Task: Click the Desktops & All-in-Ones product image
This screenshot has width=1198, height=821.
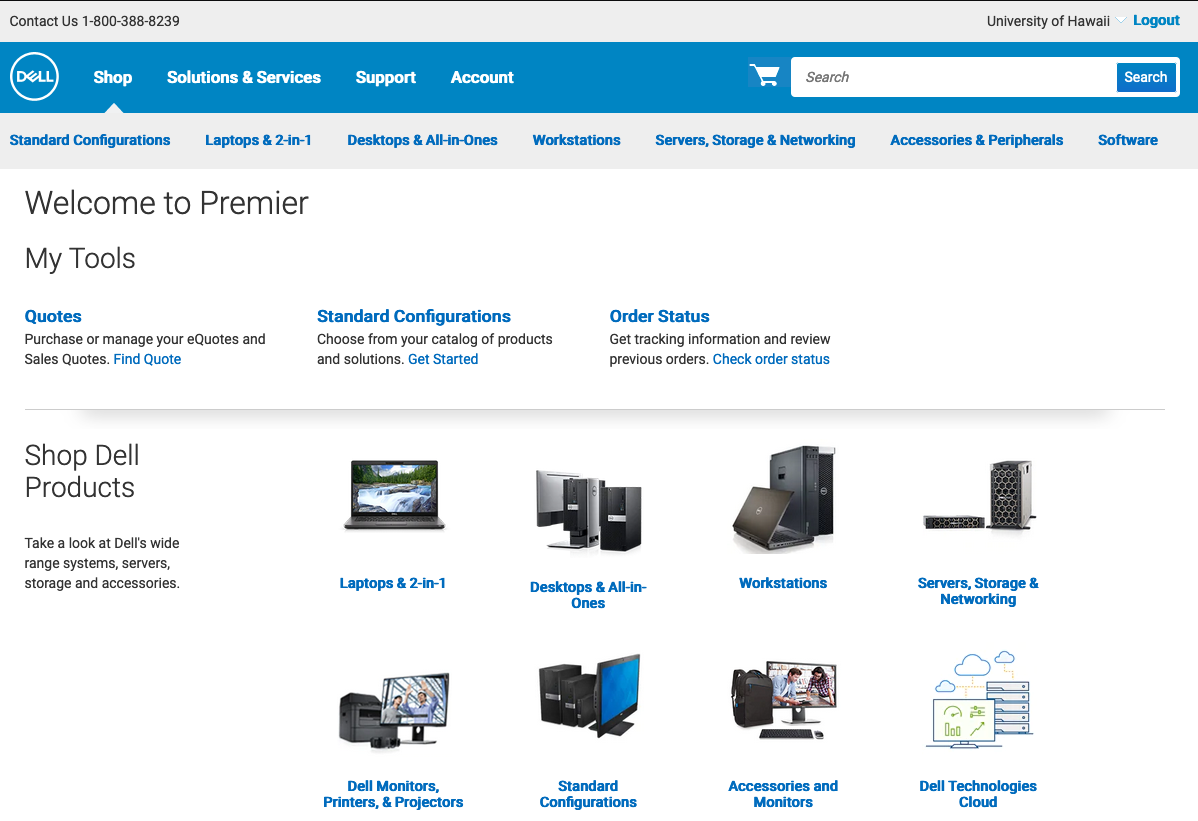Action: coord(588,510)
